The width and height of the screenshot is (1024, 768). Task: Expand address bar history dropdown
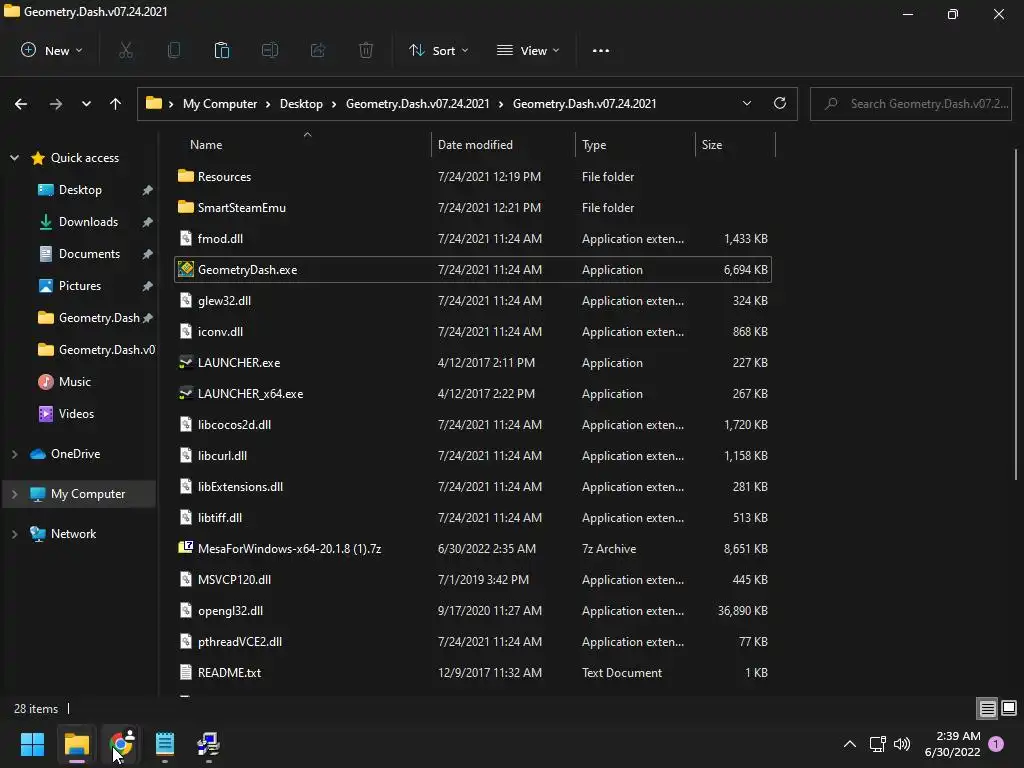point(746,103)
